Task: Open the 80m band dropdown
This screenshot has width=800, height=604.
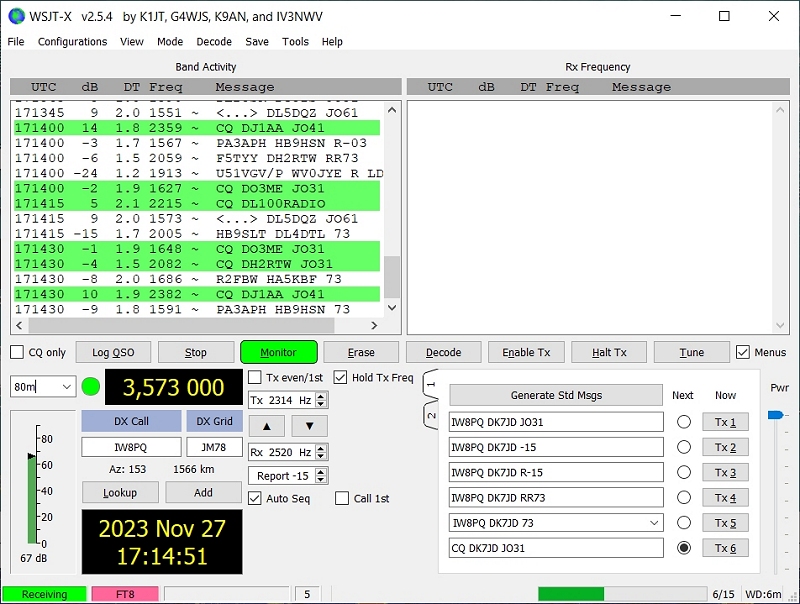Action: click(66, 386)
